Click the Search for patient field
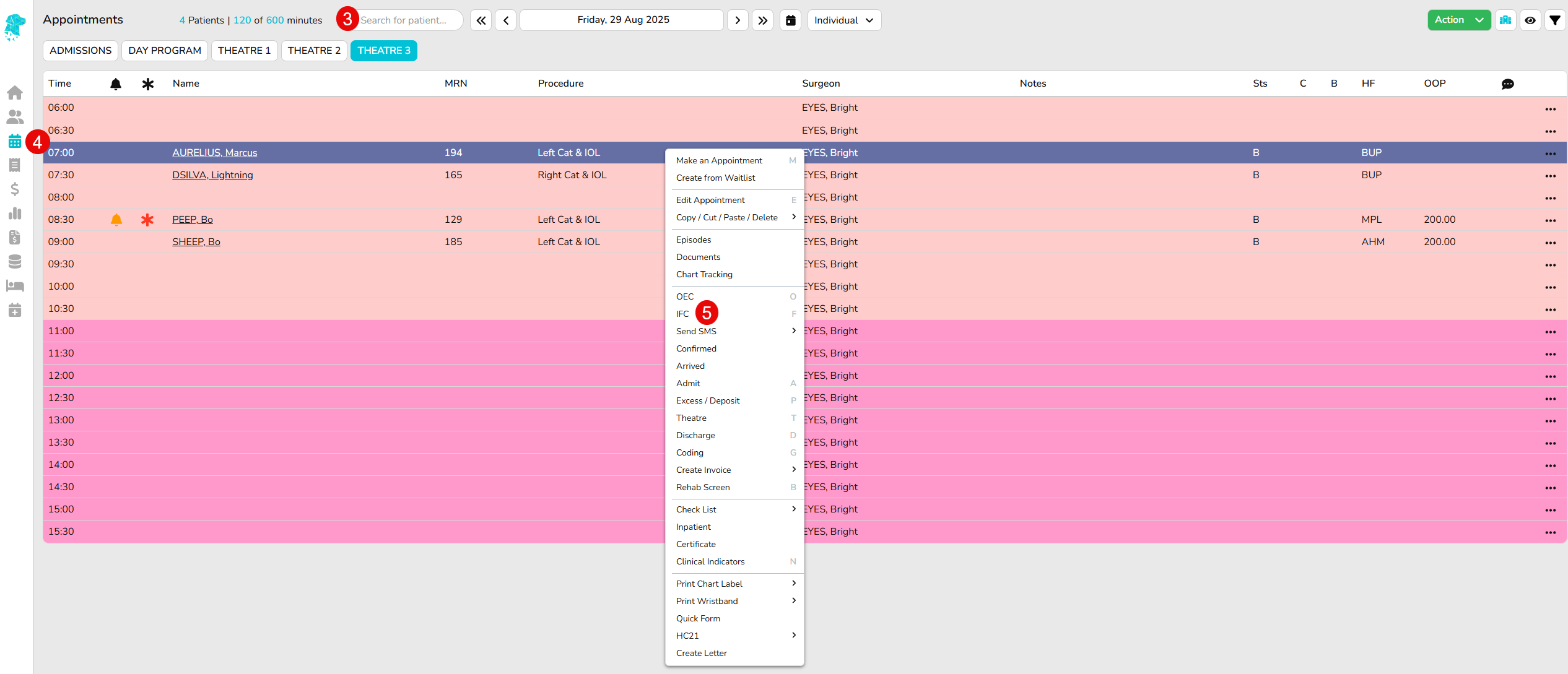This screenshot has height=674, width=1568. (409, 20)
